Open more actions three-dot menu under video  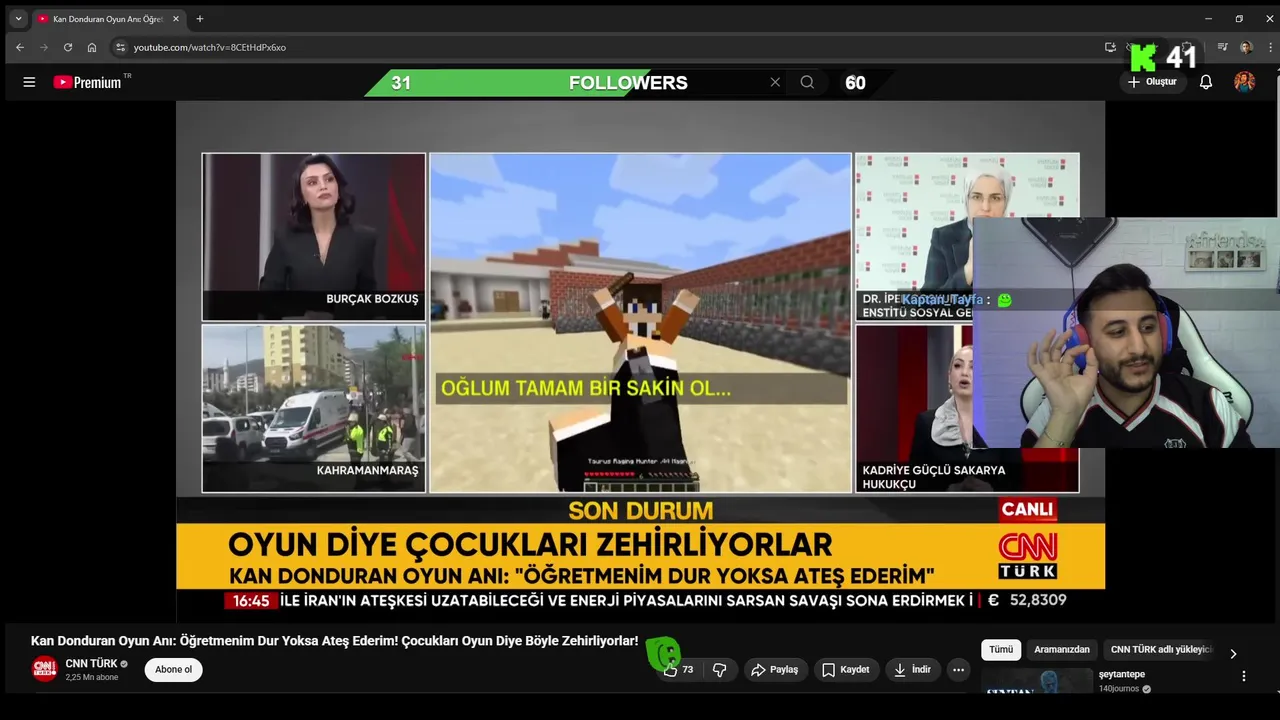[x=958, y=670]
